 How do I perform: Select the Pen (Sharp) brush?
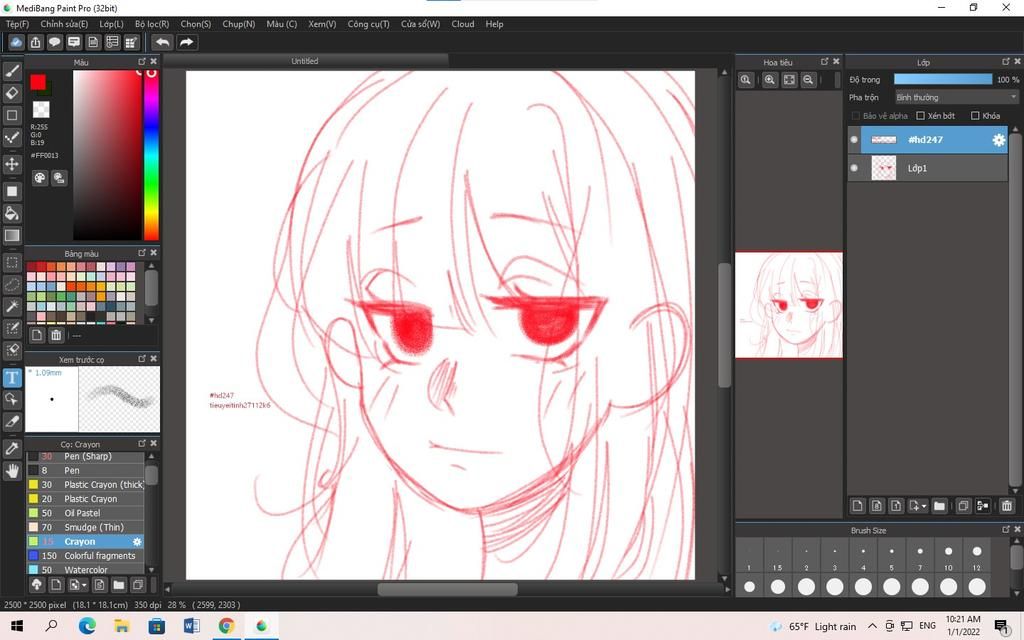point(85,456)
